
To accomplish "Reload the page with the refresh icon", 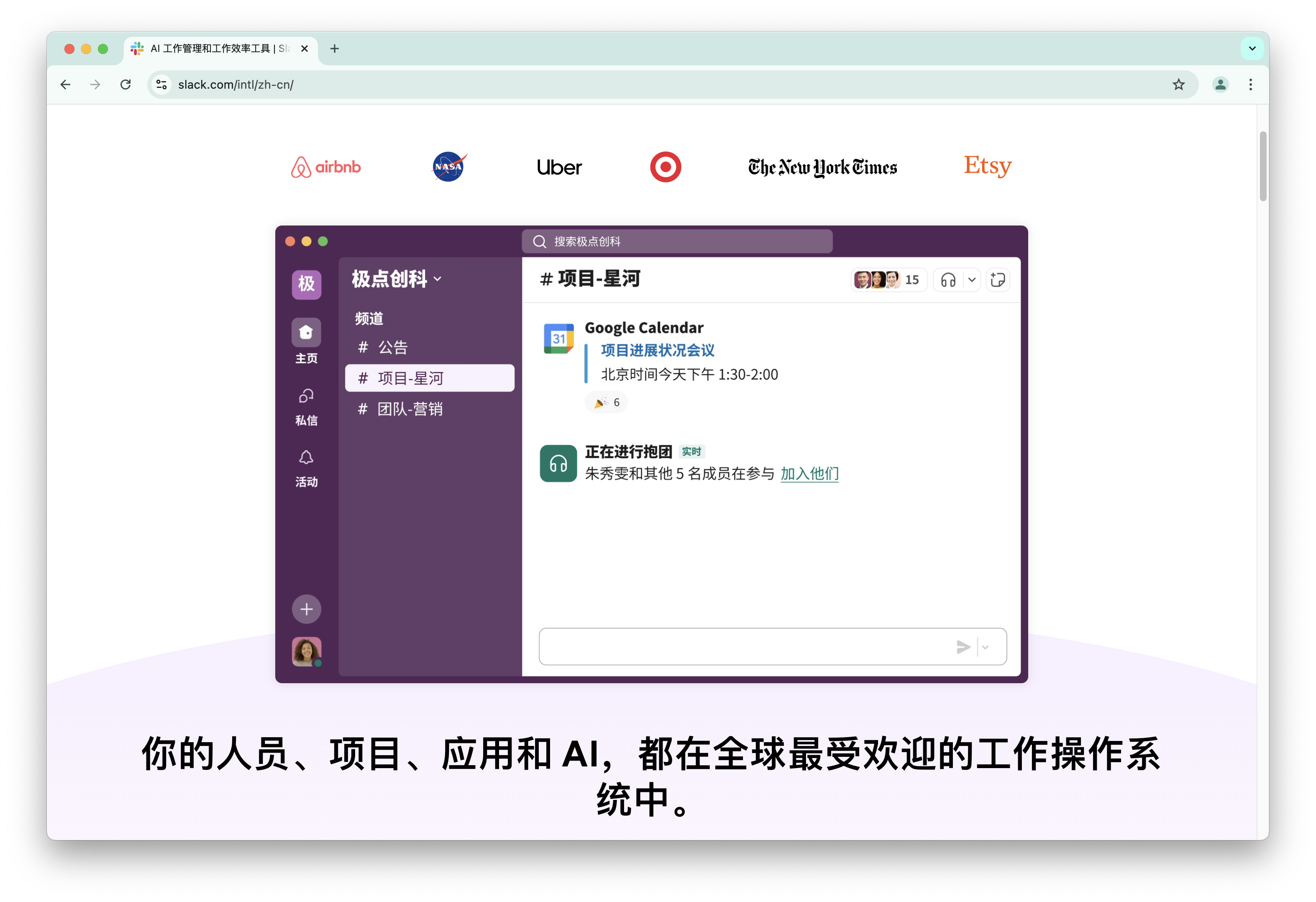I will (126, 85).
